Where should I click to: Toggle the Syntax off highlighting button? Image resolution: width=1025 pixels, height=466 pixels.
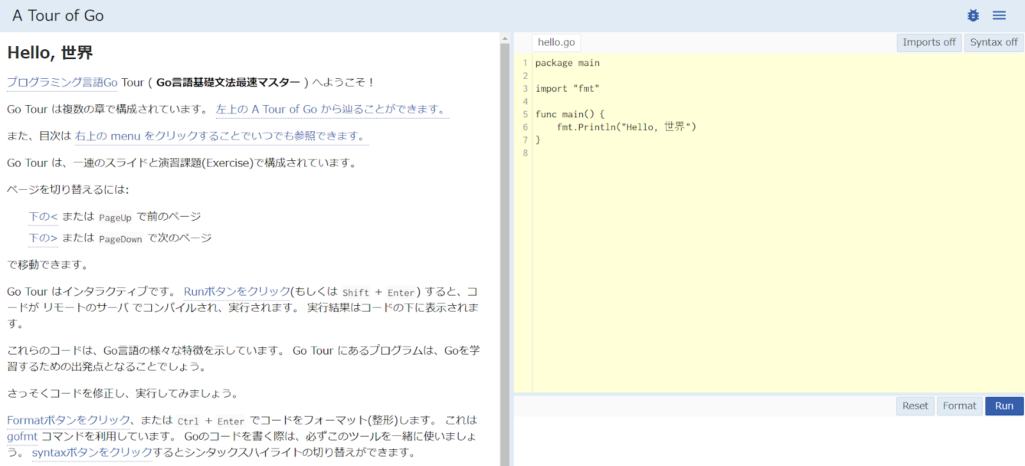click(x=994, y=42)
